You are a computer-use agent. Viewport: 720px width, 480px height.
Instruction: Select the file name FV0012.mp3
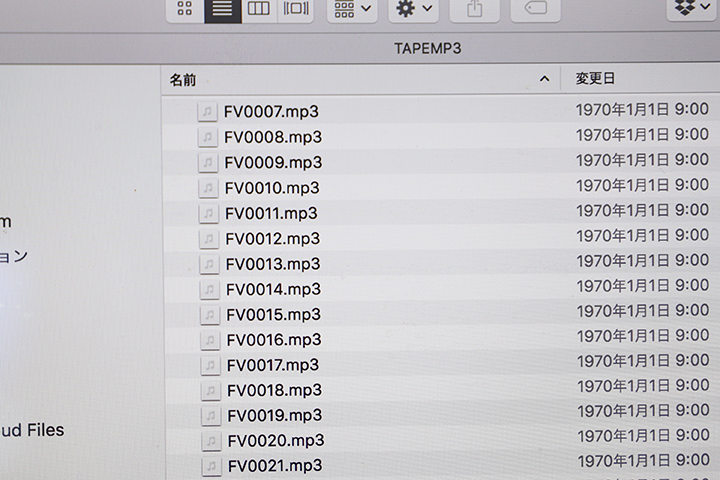(x=273, y=239)
